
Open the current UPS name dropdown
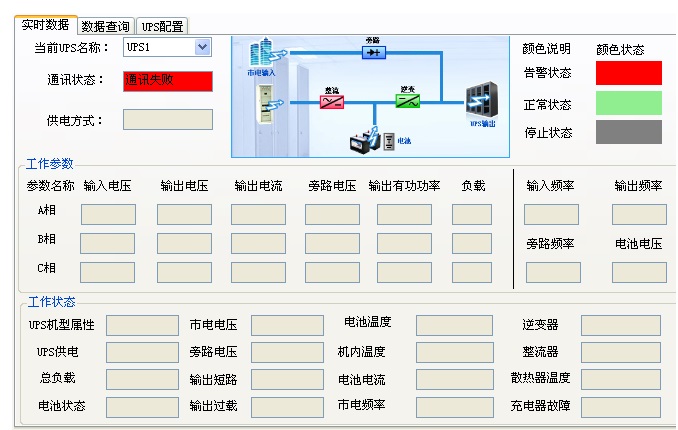click(203, 47)
